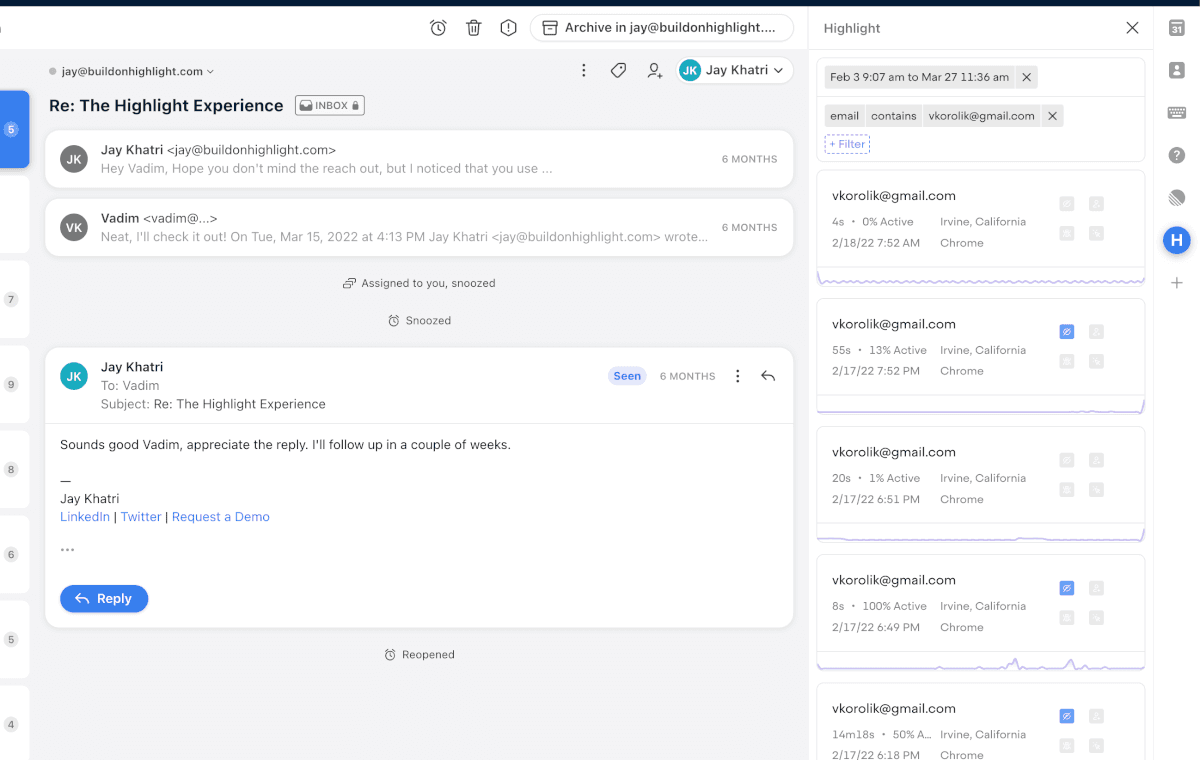Click the add participant person icon
Viewport: 1200px width, 760px height.
654,70
